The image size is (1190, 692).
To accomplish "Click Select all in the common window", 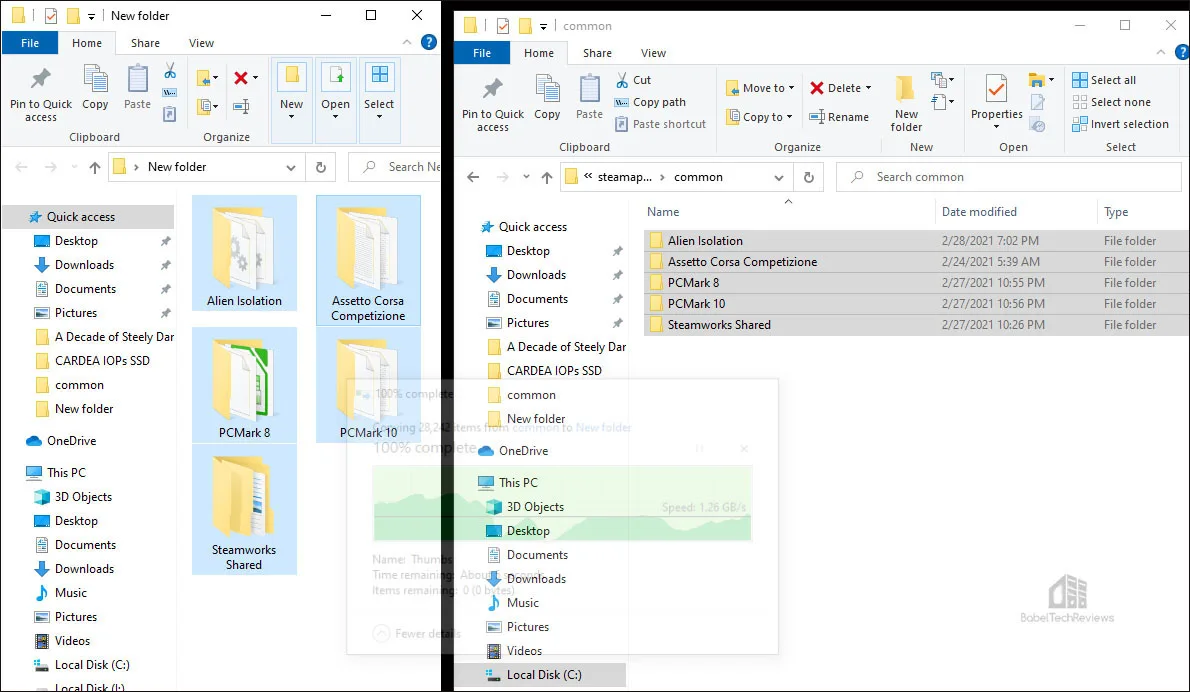I will point(1104,80).
